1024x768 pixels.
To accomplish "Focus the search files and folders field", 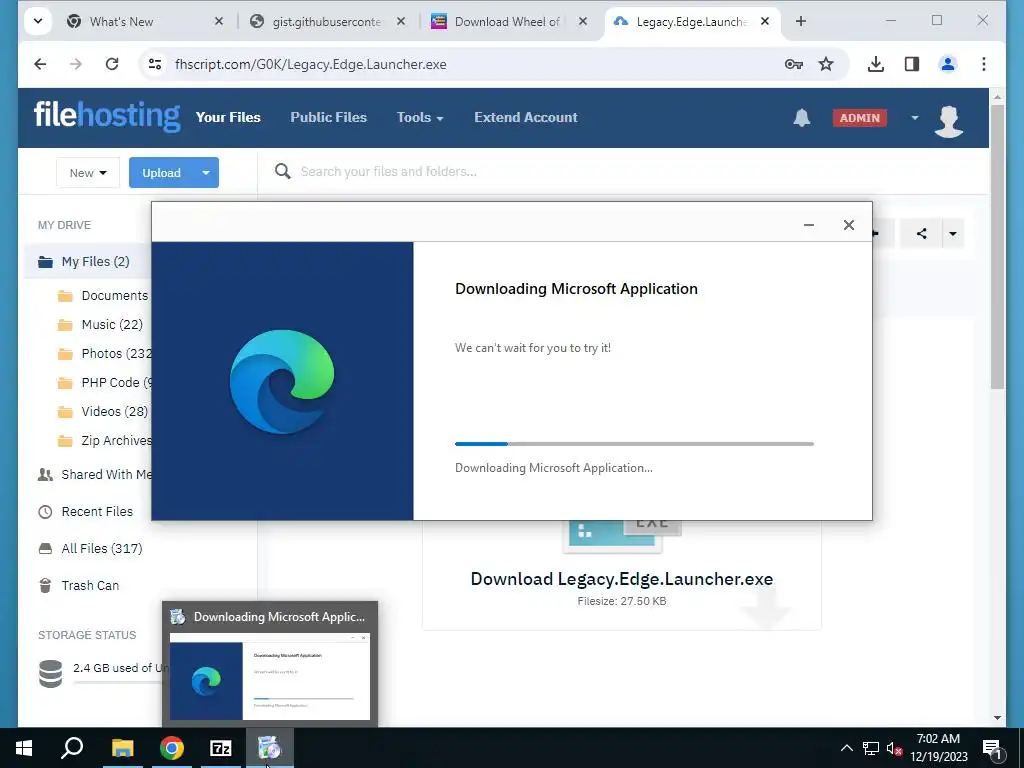I will (x=388, y=171).
